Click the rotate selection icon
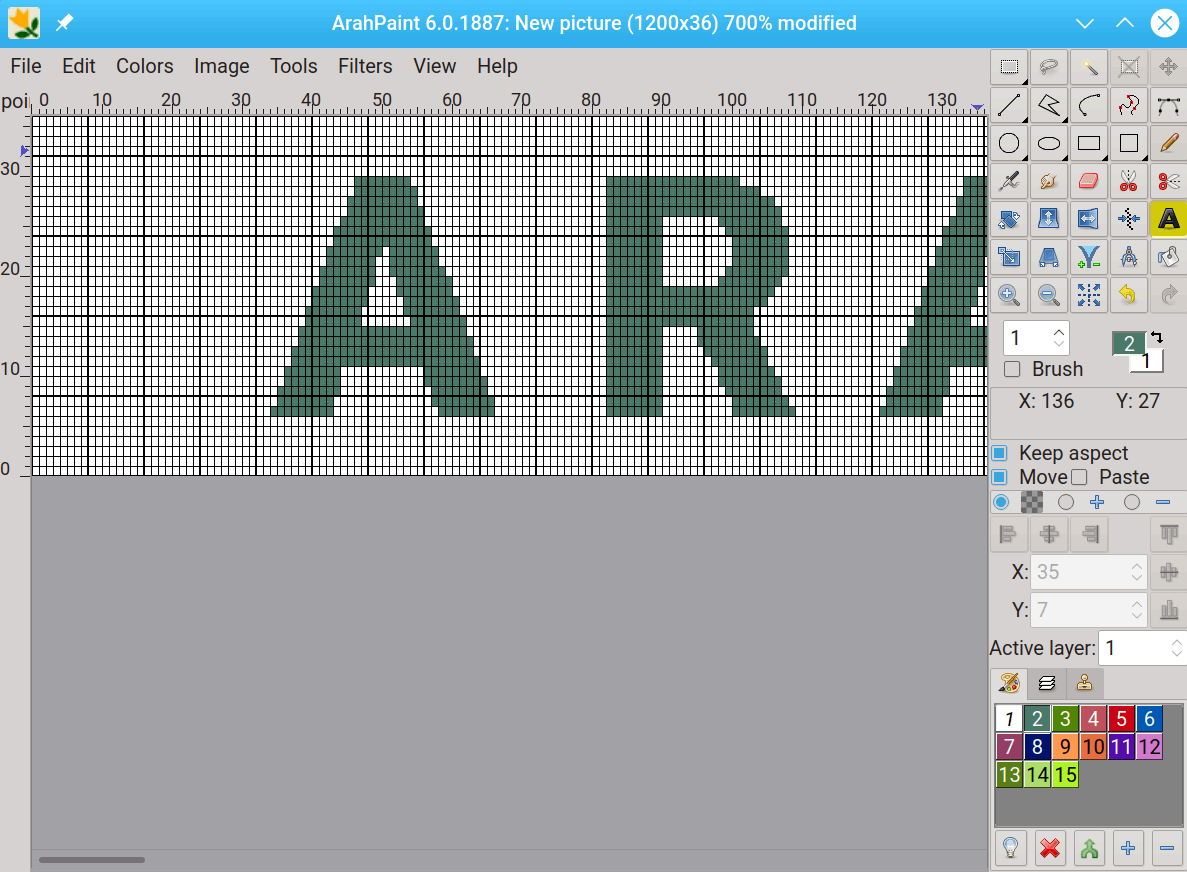Screen dimensions: 1187x872 pyautogui.click(x=1009, y=219)
